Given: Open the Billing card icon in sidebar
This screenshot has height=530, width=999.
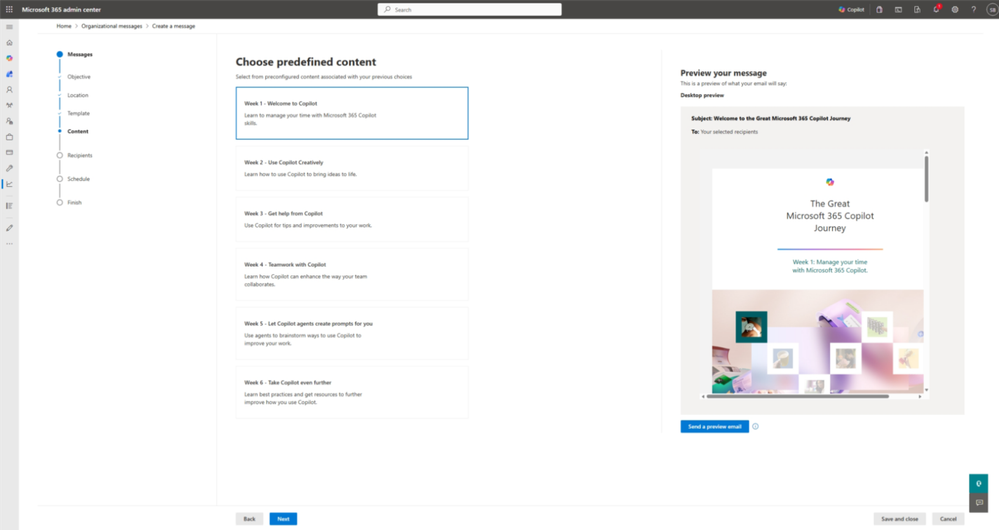Looking at the screenshot, I should pyautogui.click(x=9, y=152).
